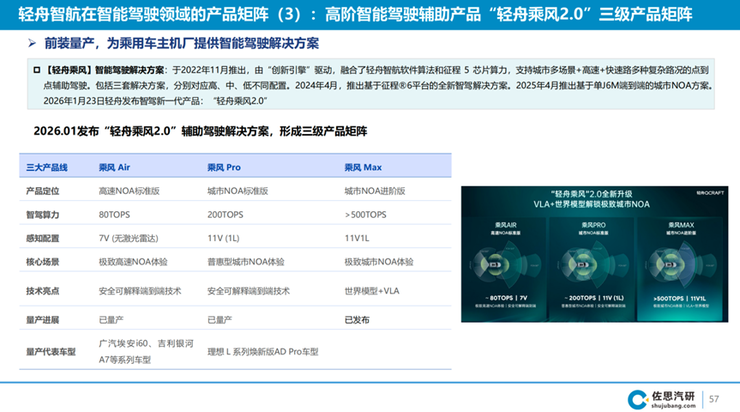Viewport: 740px width, 412px height.
Task: Select cell 理想 L 系列焕新版AD Pro车型
Action: coord(262,352)
